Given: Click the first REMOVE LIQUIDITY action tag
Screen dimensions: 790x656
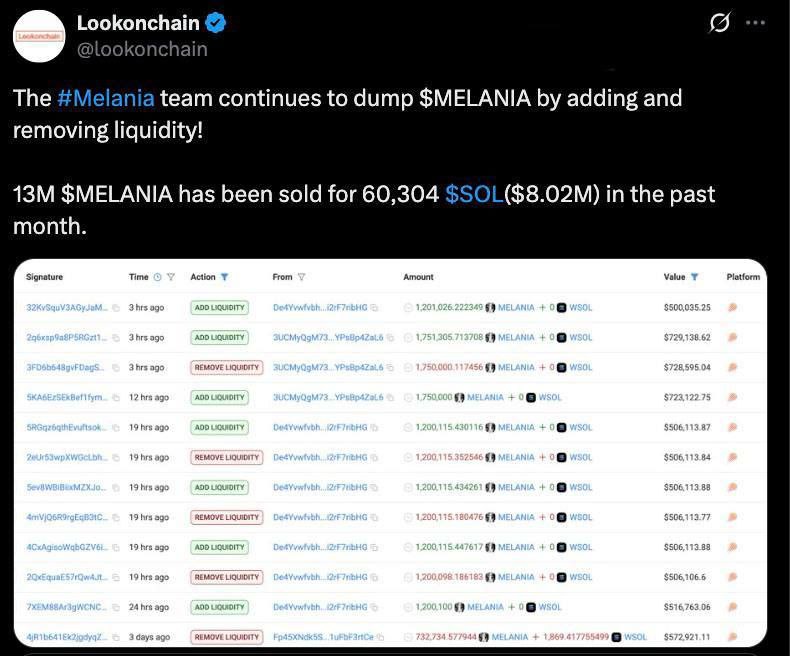Looking at the screenshot, I should click(227, 367).
